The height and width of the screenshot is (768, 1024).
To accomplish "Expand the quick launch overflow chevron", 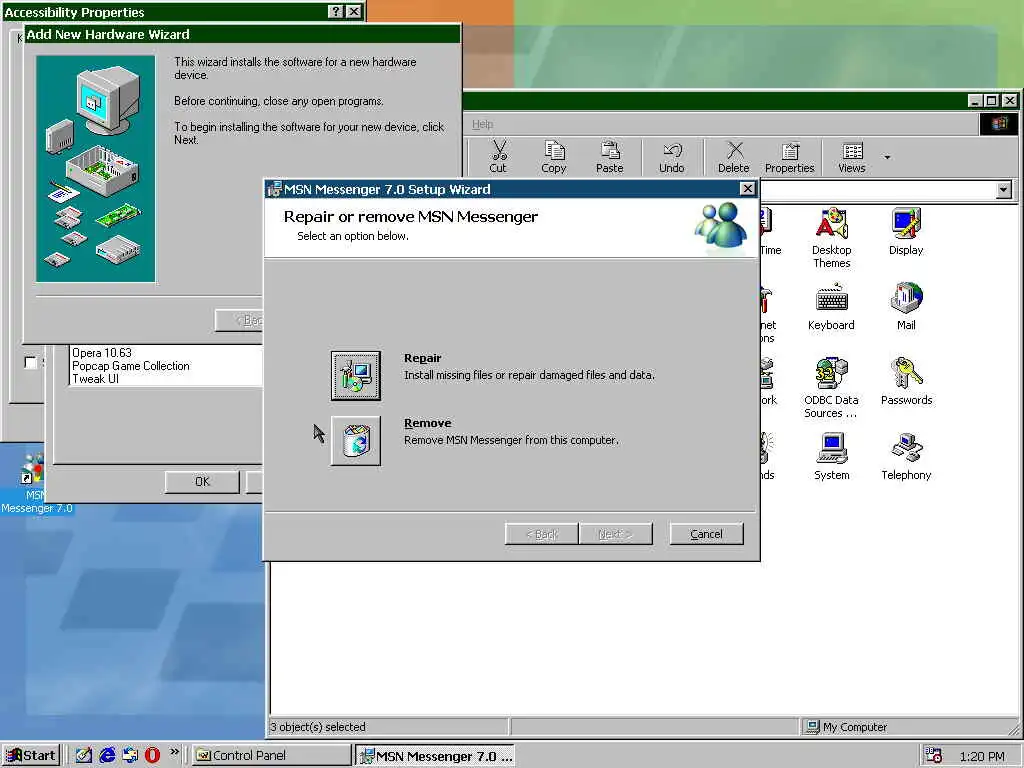I will pyautogui.click(x=174, y=752).
